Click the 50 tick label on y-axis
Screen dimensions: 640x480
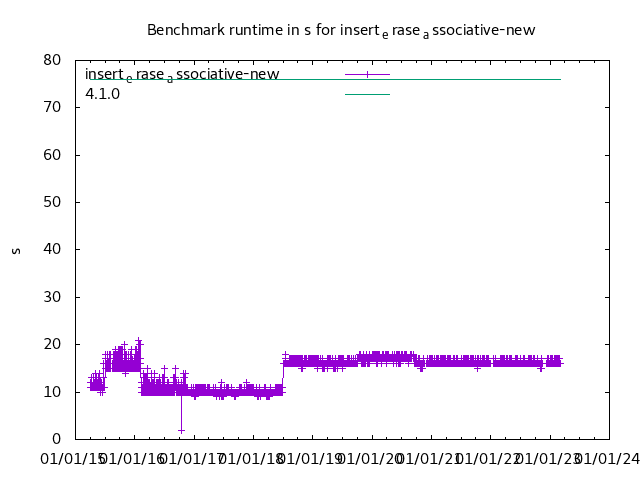(54, 202)
